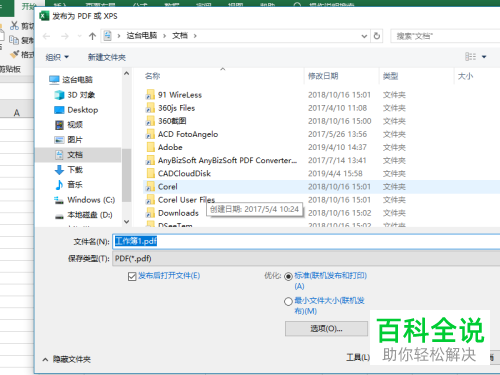Select 下载 folder in sidebar
Image resolution: width=500 pixels, height=375 pixels.
69,170
